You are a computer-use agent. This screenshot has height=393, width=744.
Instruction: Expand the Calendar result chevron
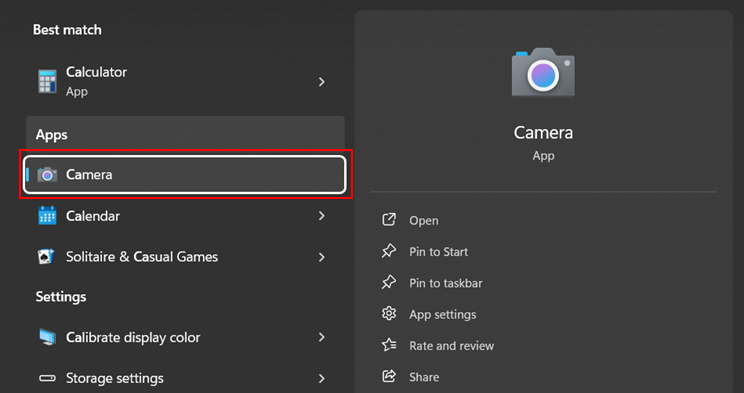pyautogui.click(x=322, y=215)
